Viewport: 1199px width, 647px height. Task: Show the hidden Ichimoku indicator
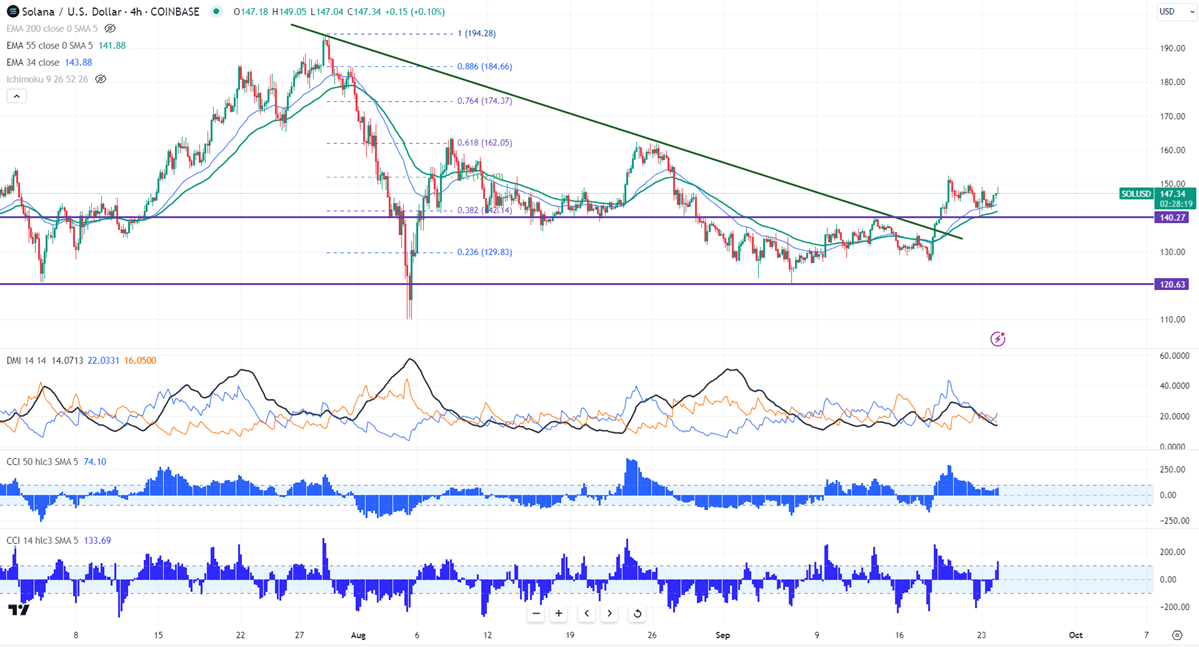(x=100, y=79)
